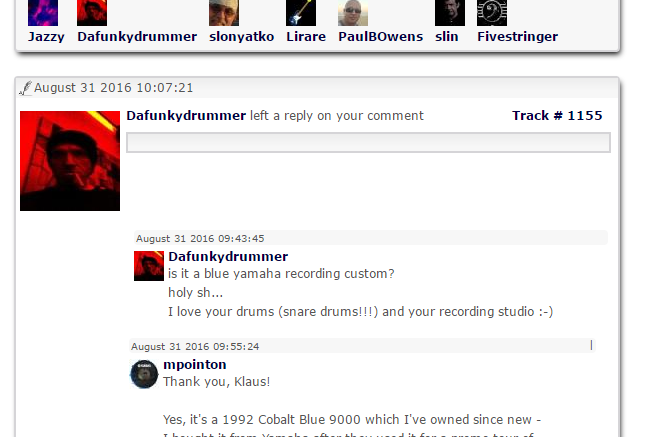Click slin's dark avatar image

450,13
